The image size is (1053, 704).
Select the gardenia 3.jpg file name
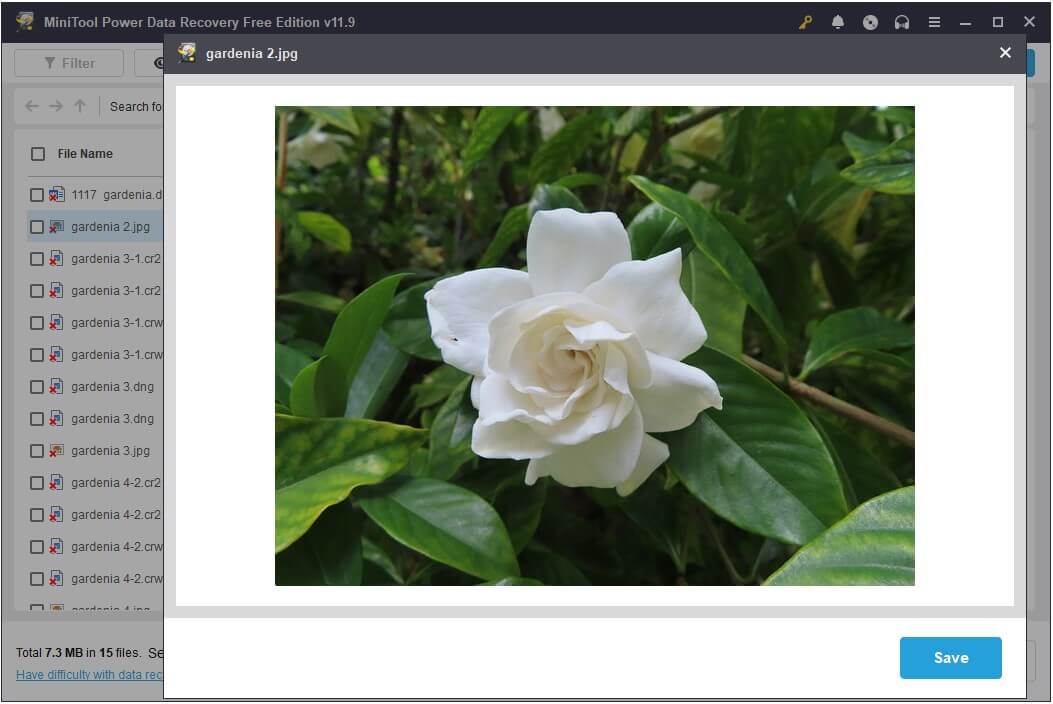coord(110,451)
